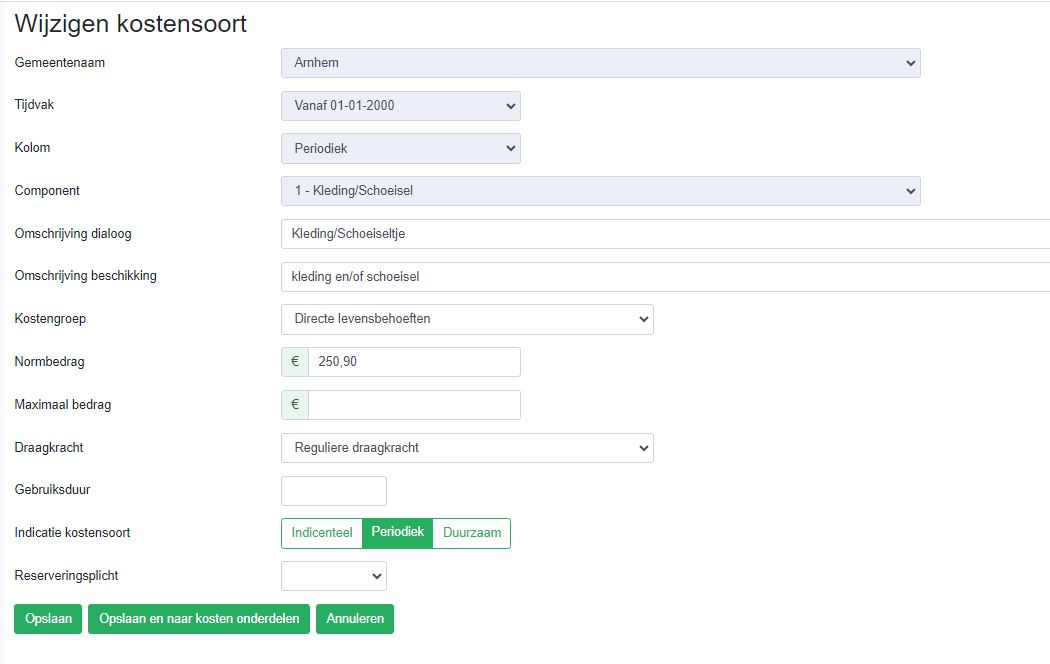Image resolution: width=1050 pixels, height=664 pixels.
Task: Select the Duurzaam option
Action: (472, 533)
